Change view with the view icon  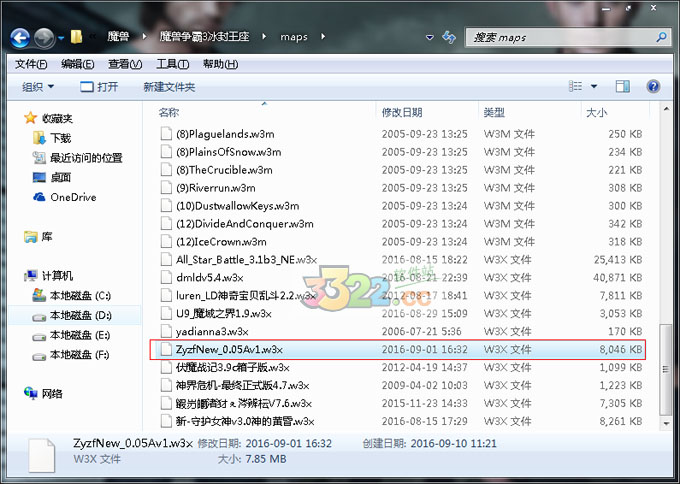coord(575,86)
